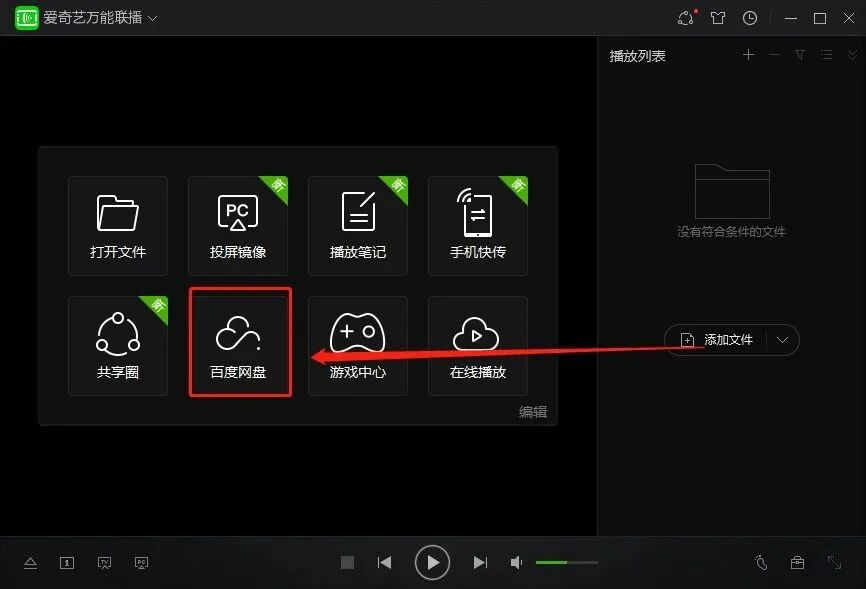The height and width of the screenshot is (589, 866).
Task: Open the 爱奇艺万能联播 title menu
Action: [x=100, y=18]
